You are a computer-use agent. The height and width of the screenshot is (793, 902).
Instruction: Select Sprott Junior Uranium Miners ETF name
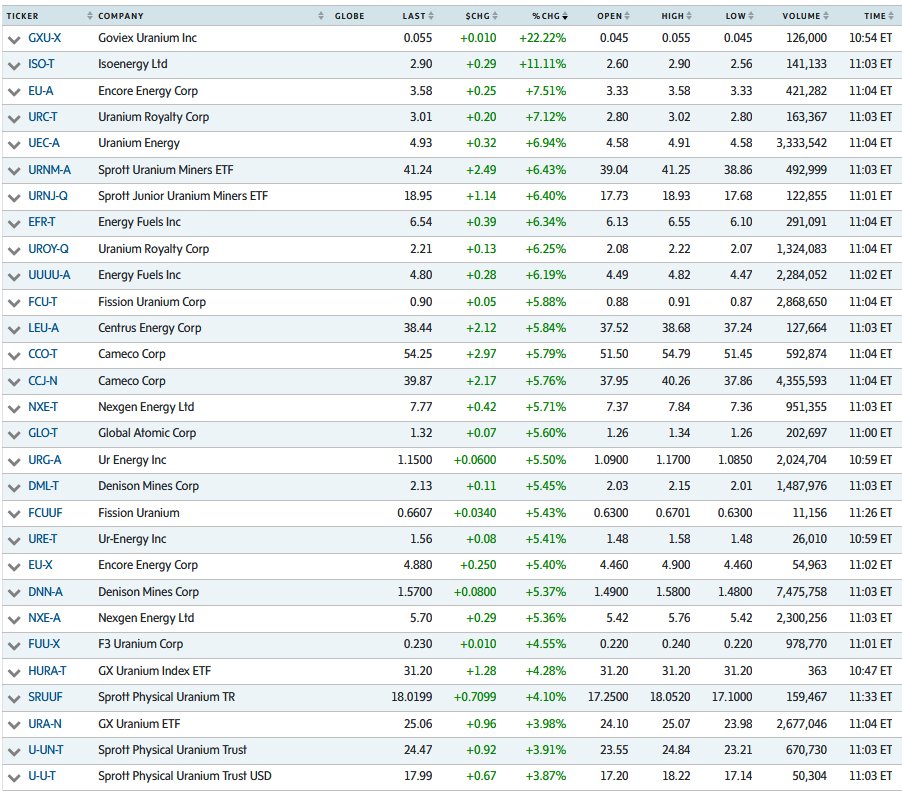tap(183, 196)
